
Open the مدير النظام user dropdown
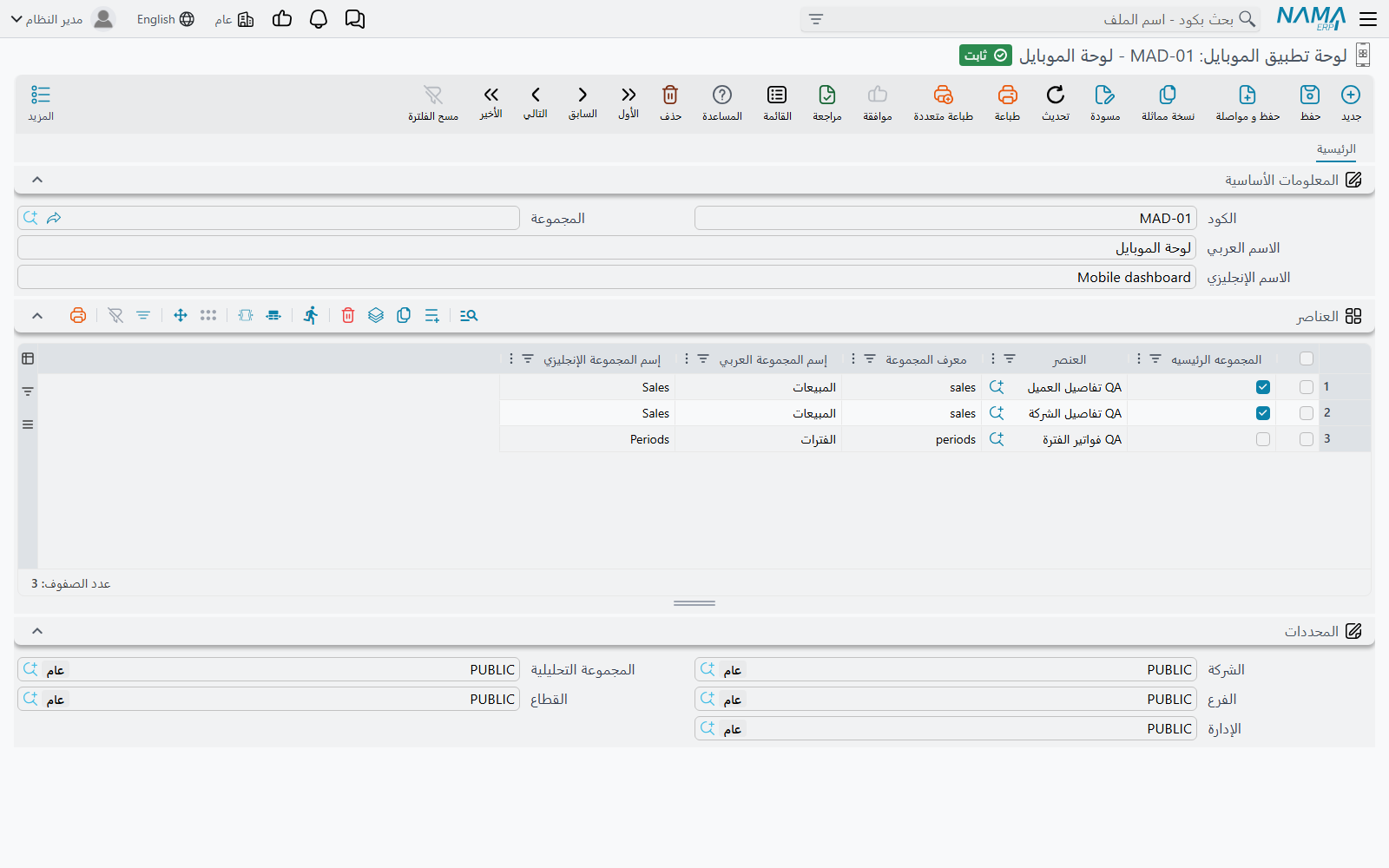(x=61, y=19)
